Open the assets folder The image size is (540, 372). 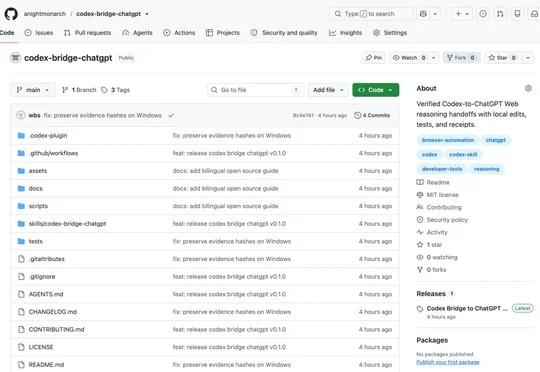click(38, 170)
